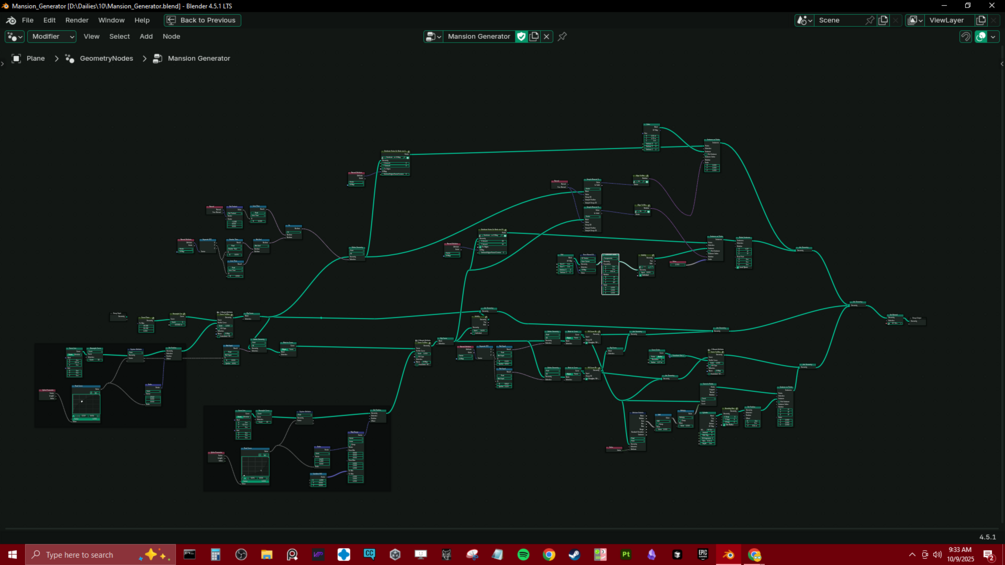The height and width of the screenshot is (565, 1005).
Task: Open the Help menu
Action: tap(142, 20)
